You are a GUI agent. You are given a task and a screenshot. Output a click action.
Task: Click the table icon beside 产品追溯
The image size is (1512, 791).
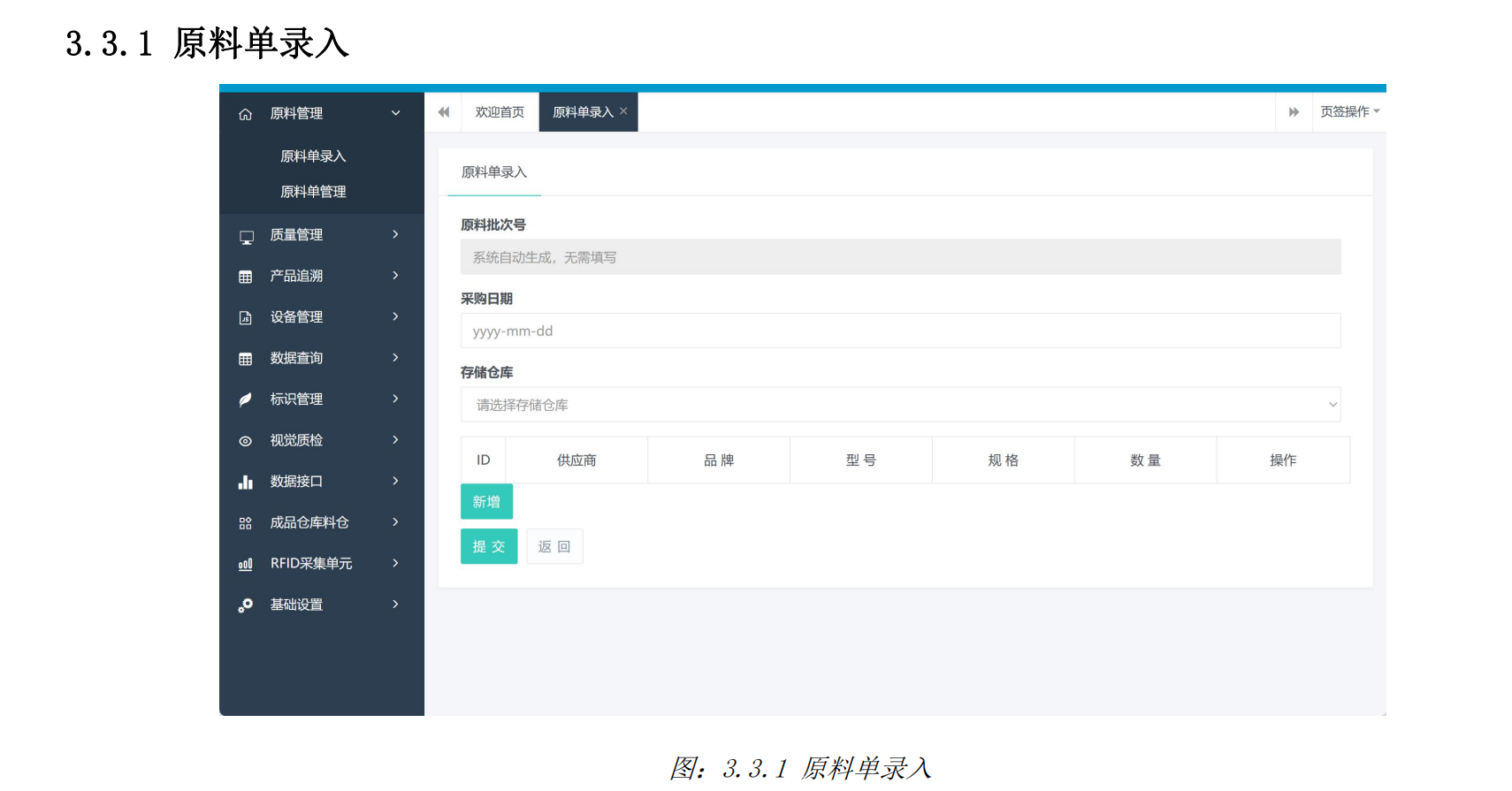(x=246, y=277)
